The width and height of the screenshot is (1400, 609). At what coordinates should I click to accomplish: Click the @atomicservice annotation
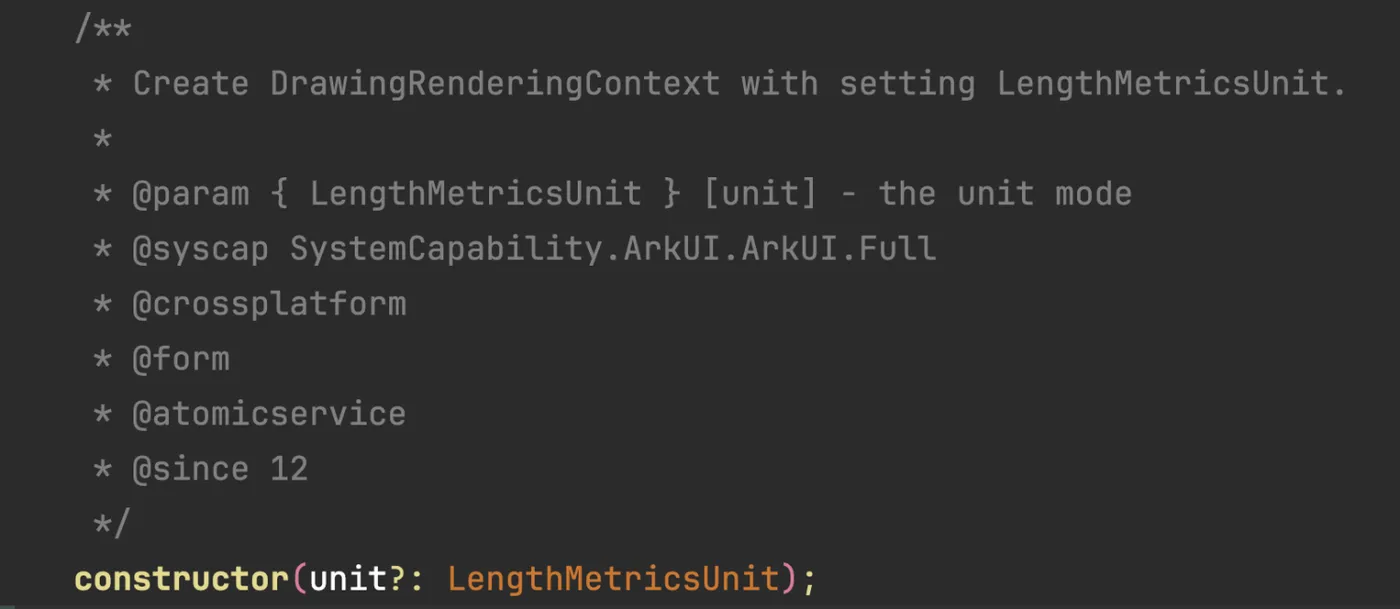(x=269, y=414)
